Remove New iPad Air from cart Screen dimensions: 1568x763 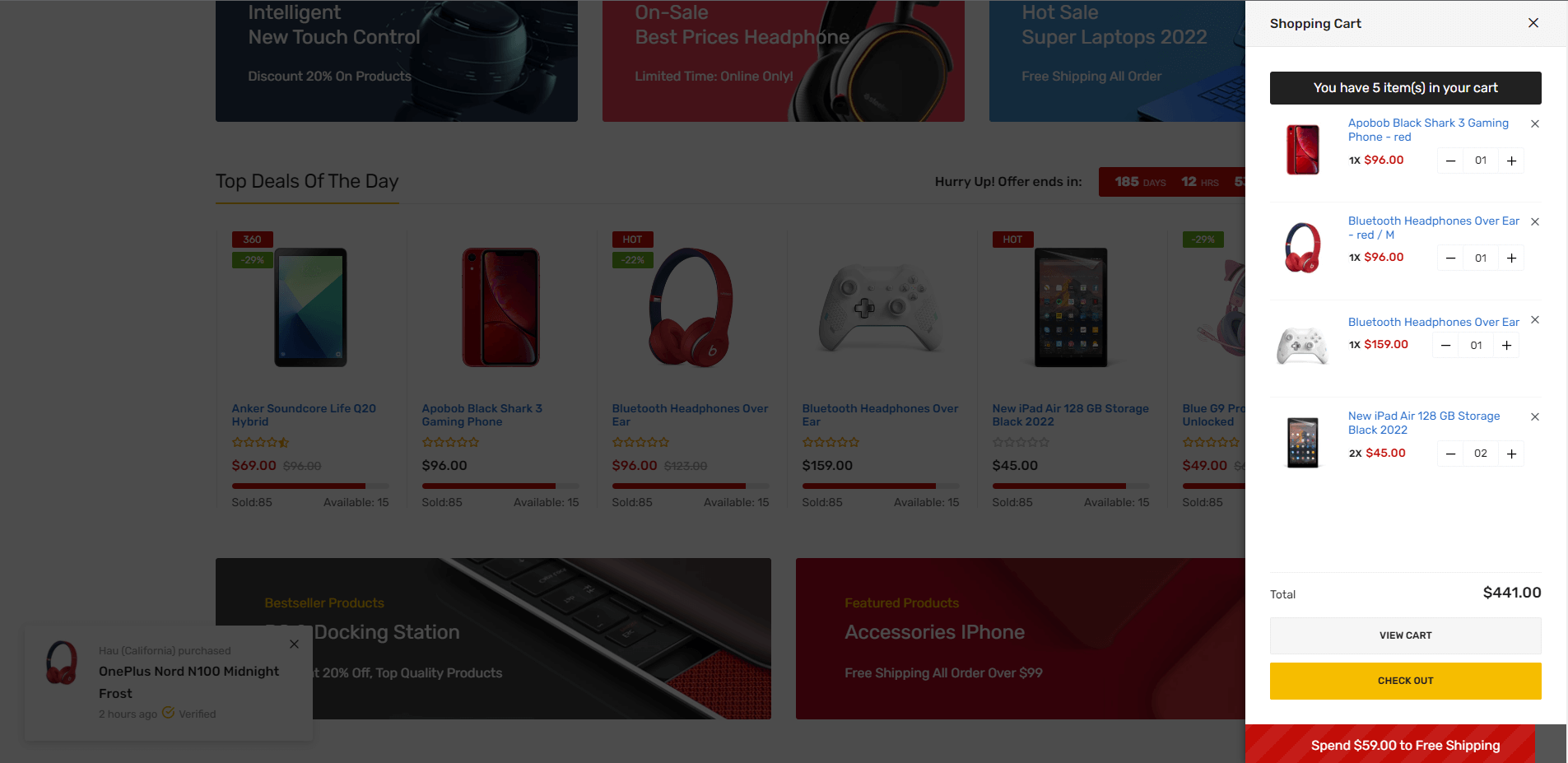pyautogui.click(x=1534, y=417)
